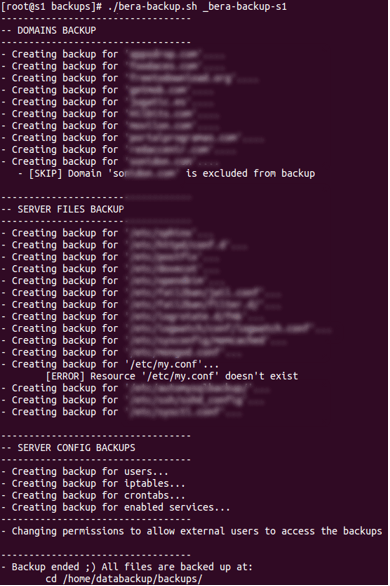Select the DOMAINS BACKUP heading line

[x=49, y=30]
